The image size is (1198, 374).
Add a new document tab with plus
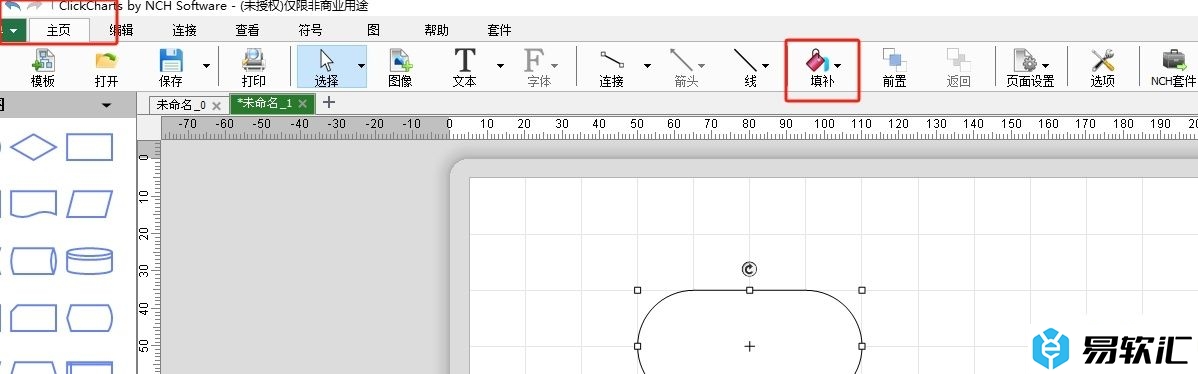[329, 102]
